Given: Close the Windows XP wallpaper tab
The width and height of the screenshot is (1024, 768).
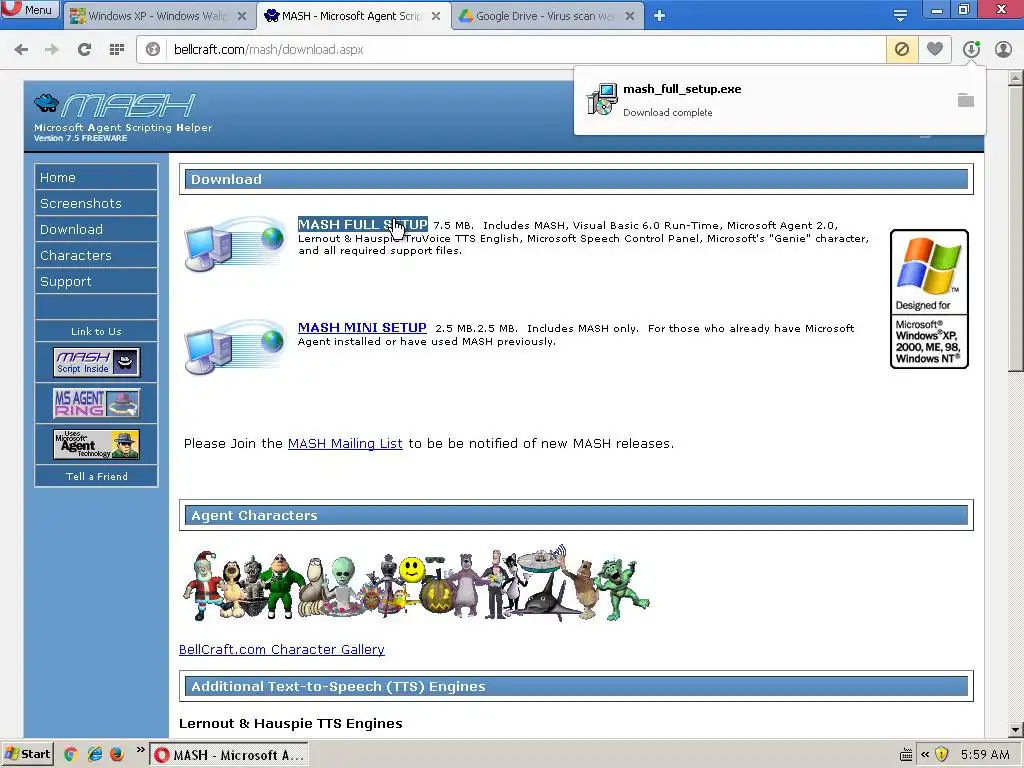Looking at the screenshot, I should point(242,16).
